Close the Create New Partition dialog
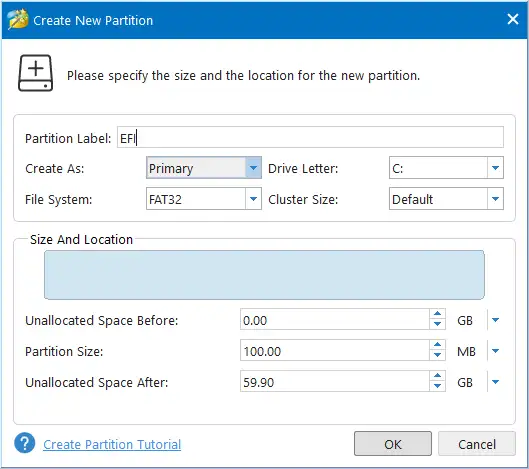 point(513,19)
